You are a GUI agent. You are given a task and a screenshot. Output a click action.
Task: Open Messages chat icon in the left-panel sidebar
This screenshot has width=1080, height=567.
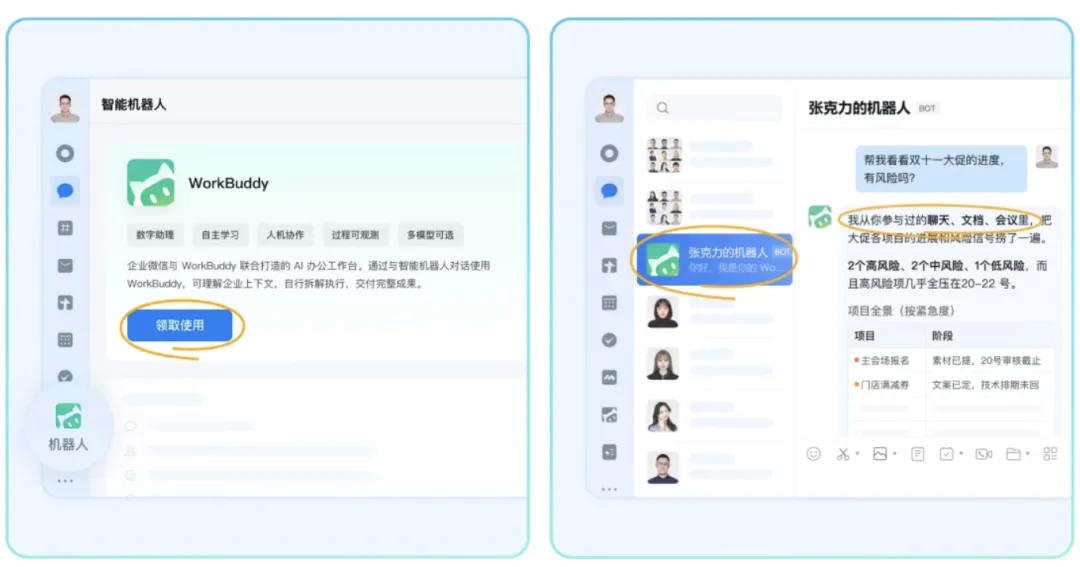pos(65,191)
